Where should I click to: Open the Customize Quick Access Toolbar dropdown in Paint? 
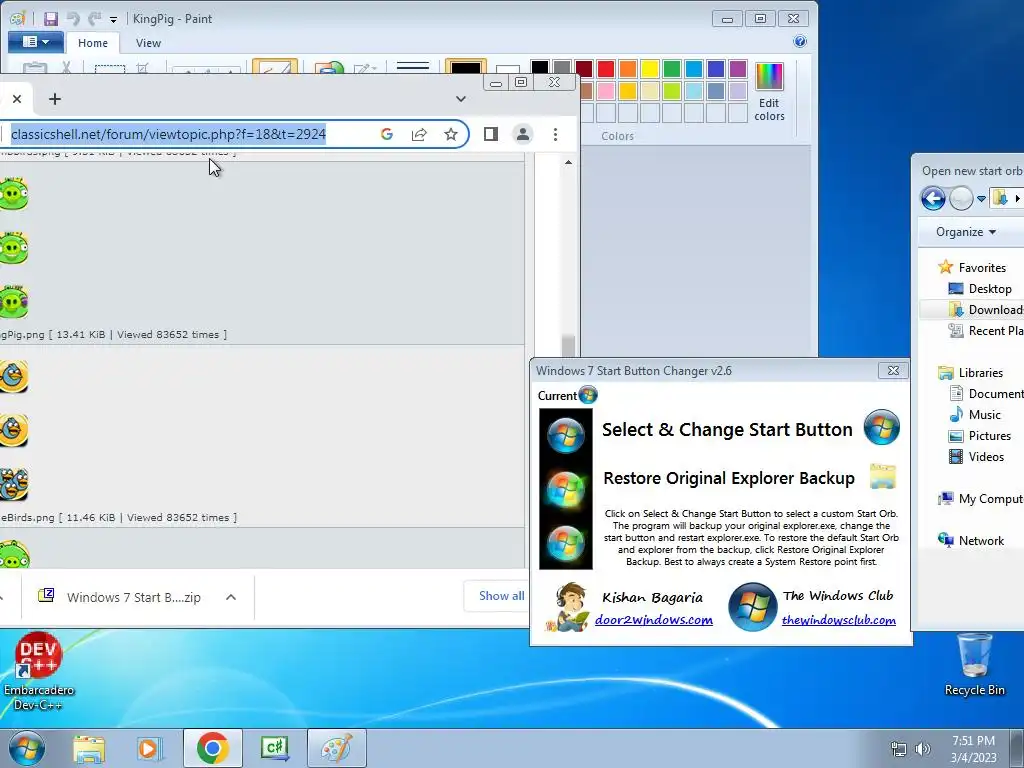tap(113, 20)
